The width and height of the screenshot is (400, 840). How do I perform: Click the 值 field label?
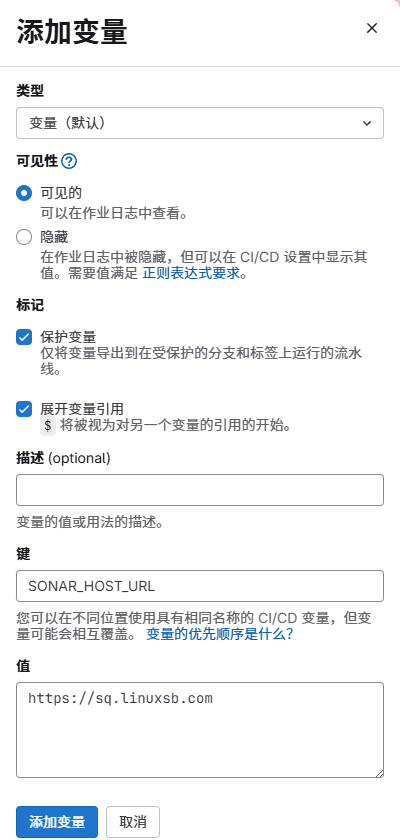[x=23, y=666]
